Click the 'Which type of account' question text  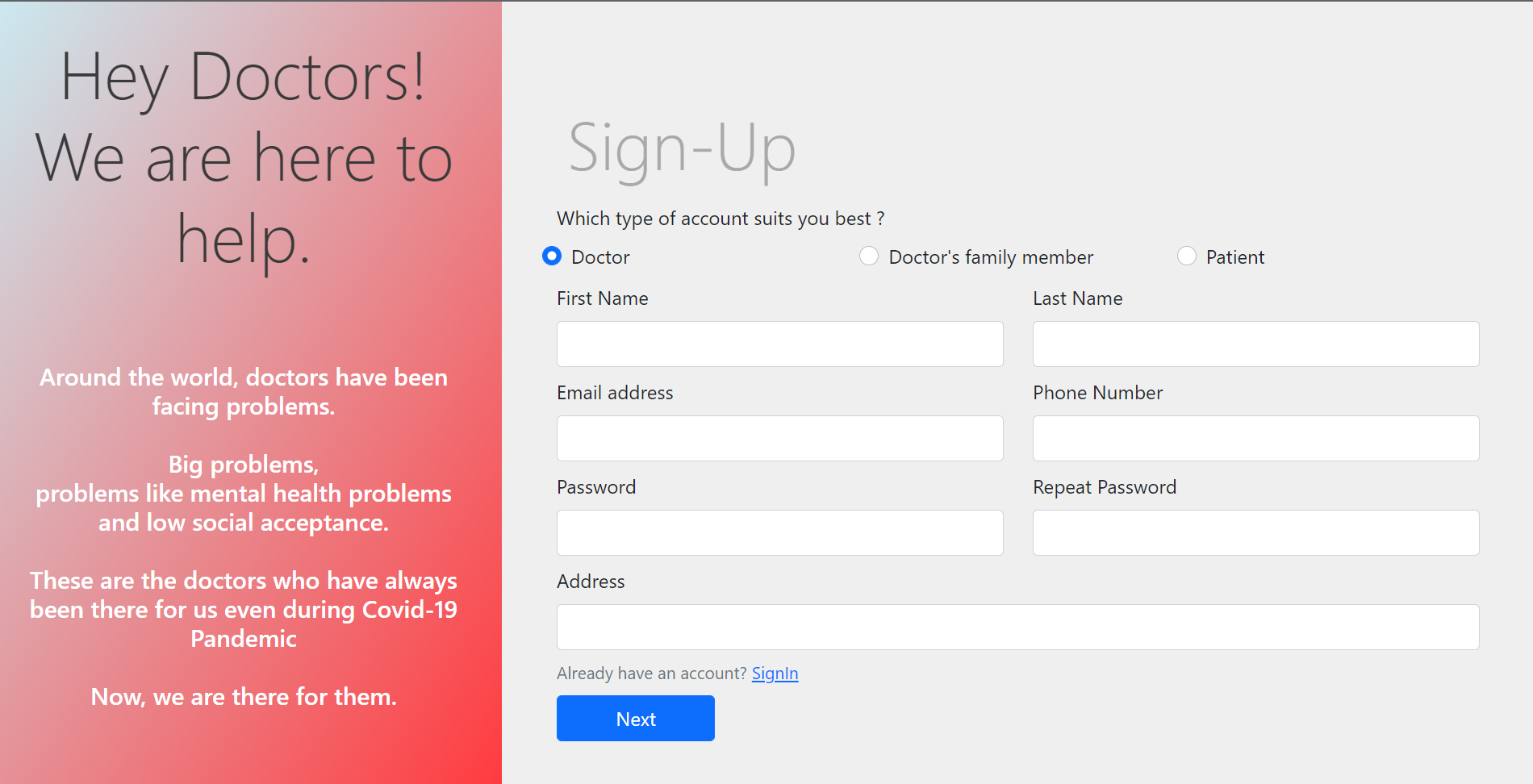click(721, 219)
